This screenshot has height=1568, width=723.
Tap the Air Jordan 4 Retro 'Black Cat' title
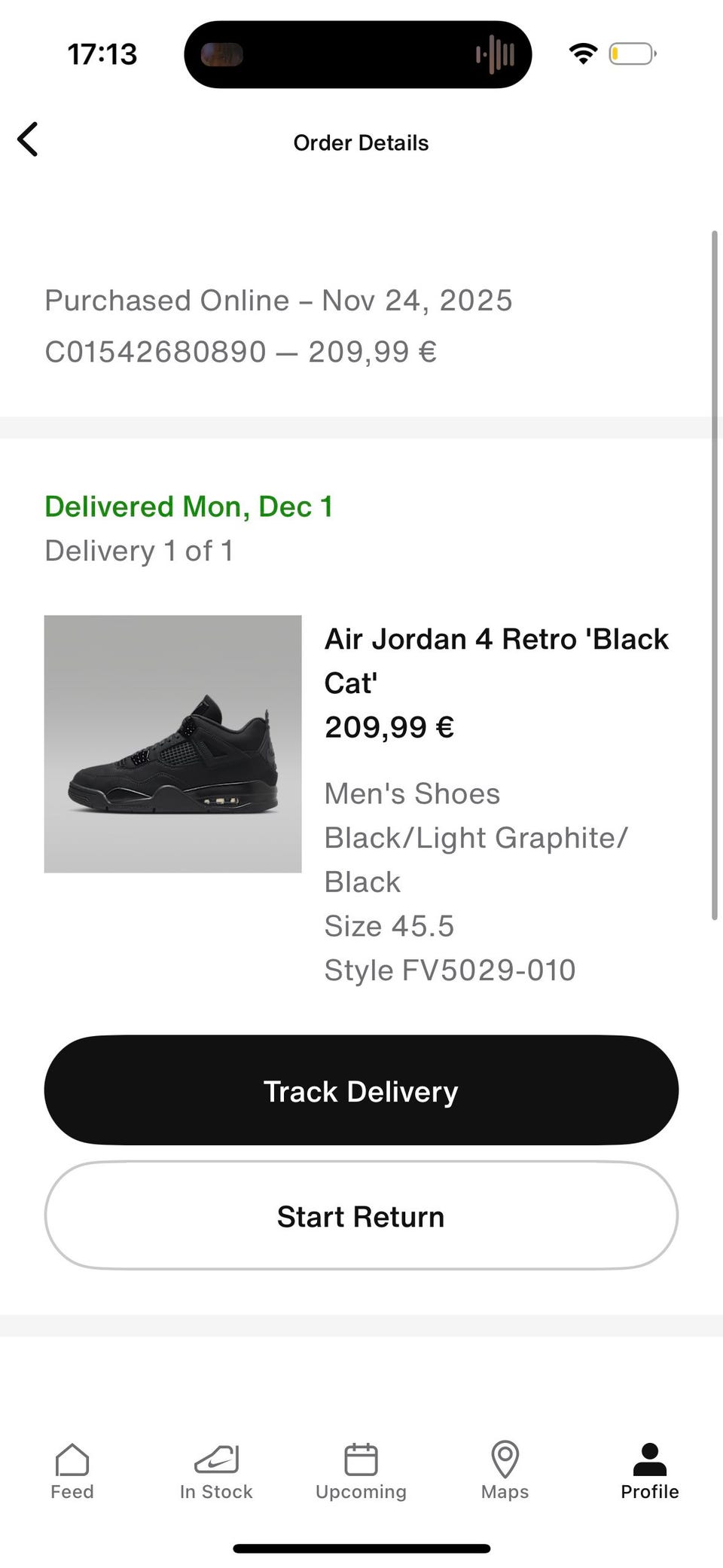(x=496, y=661)
